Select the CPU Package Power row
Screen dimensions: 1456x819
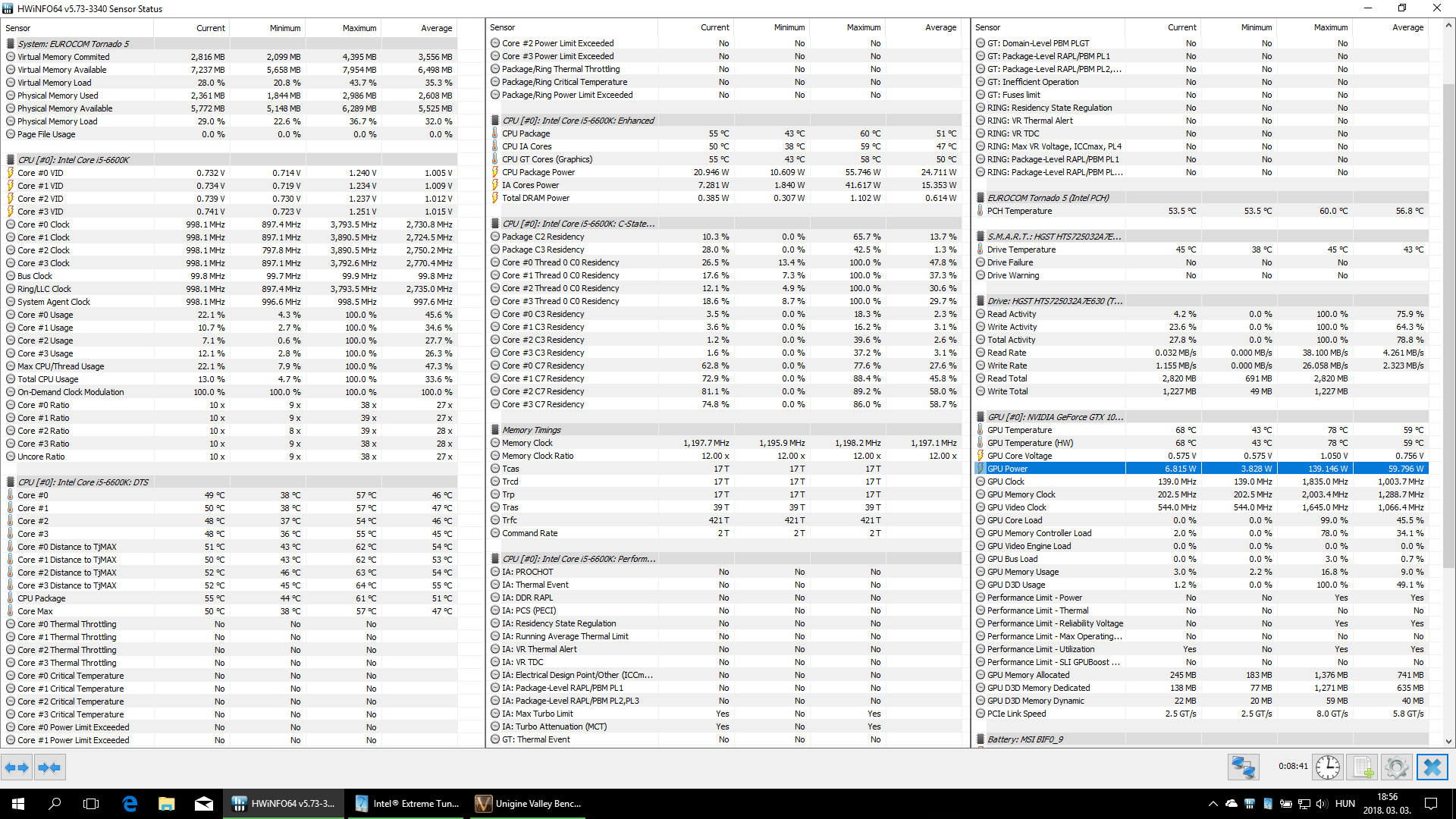724,172
